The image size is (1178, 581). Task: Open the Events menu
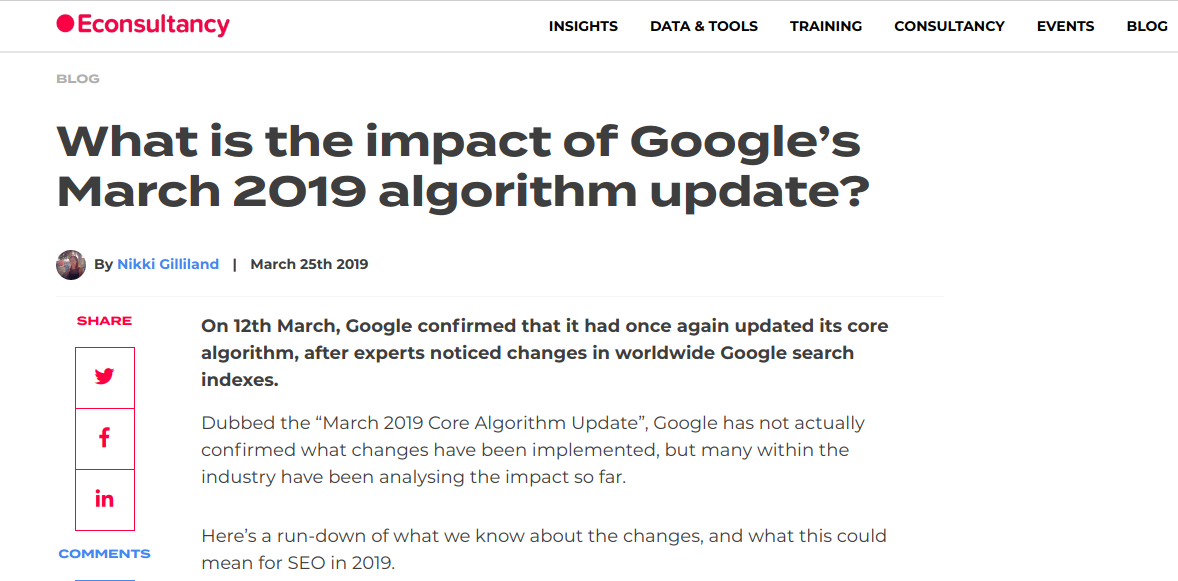1065,26
